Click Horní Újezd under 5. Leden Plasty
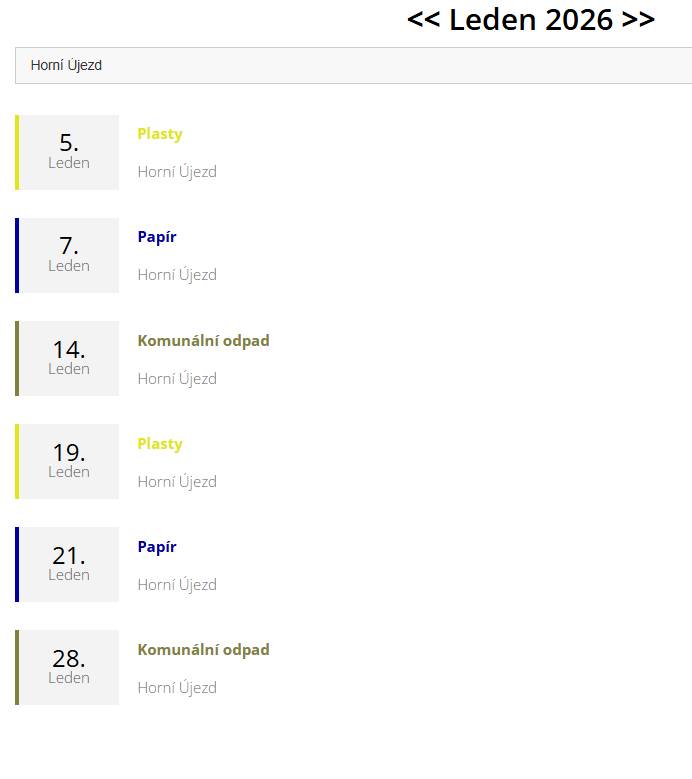692x779 pixels. [x=177, y=172]
